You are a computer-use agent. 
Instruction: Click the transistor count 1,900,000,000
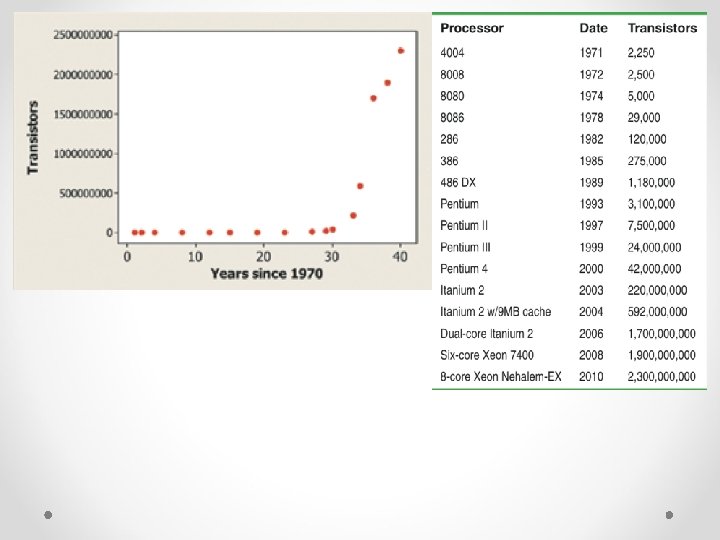click(x=662, y=355)
